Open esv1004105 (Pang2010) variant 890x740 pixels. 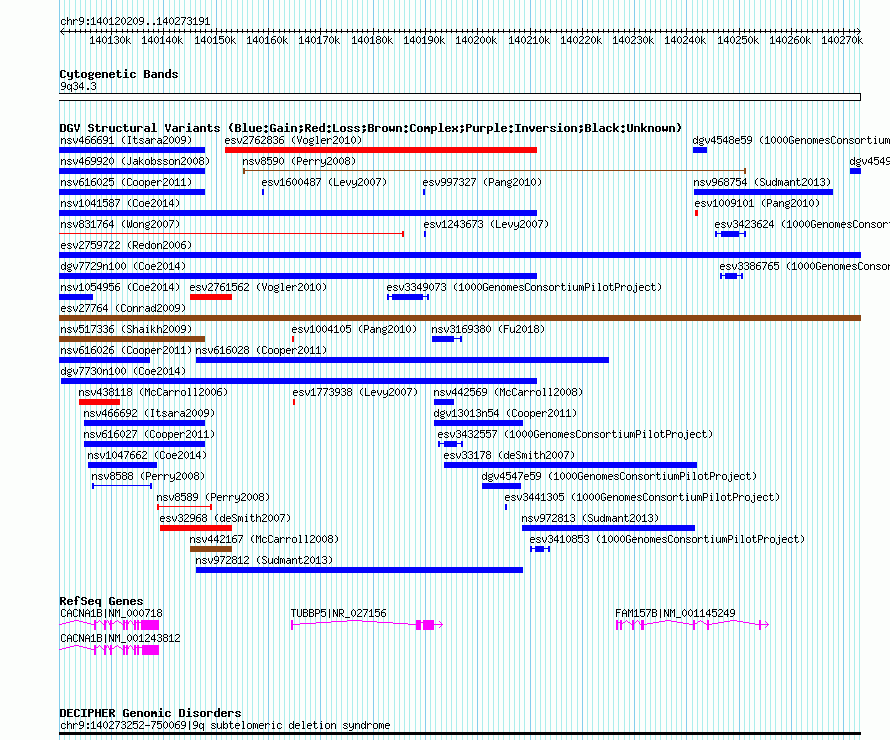coord(354,329)
